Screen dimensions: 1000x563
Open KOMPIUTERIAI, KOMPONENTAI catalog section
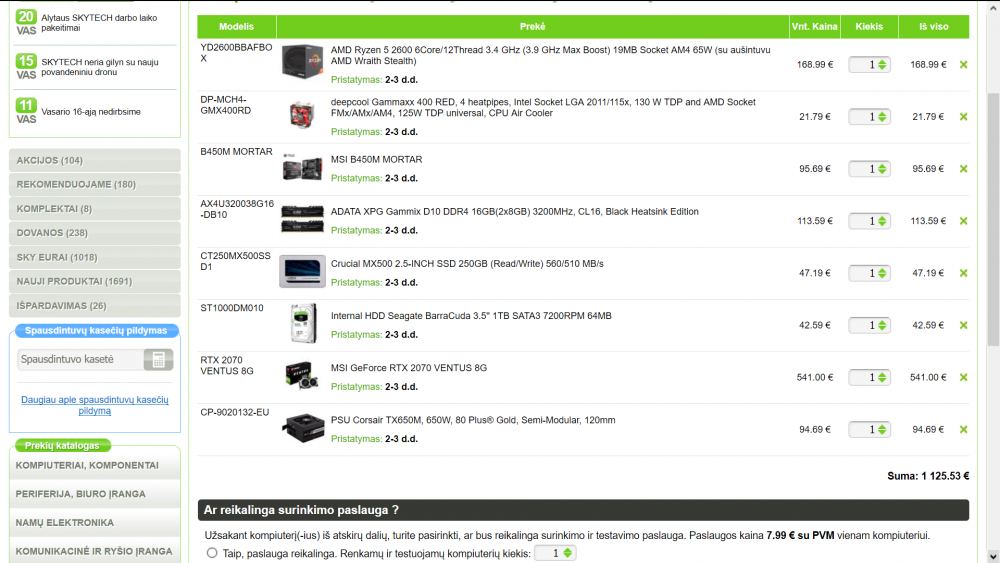(x=94, y=465)
